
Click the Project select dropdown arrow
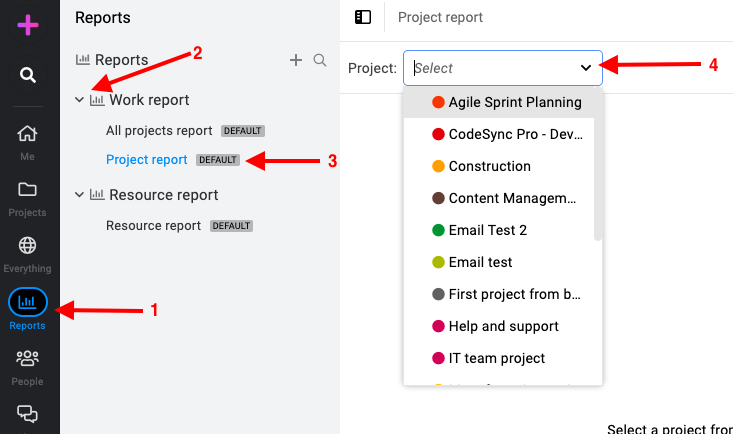pyautogui.click(x=586, y=68)
